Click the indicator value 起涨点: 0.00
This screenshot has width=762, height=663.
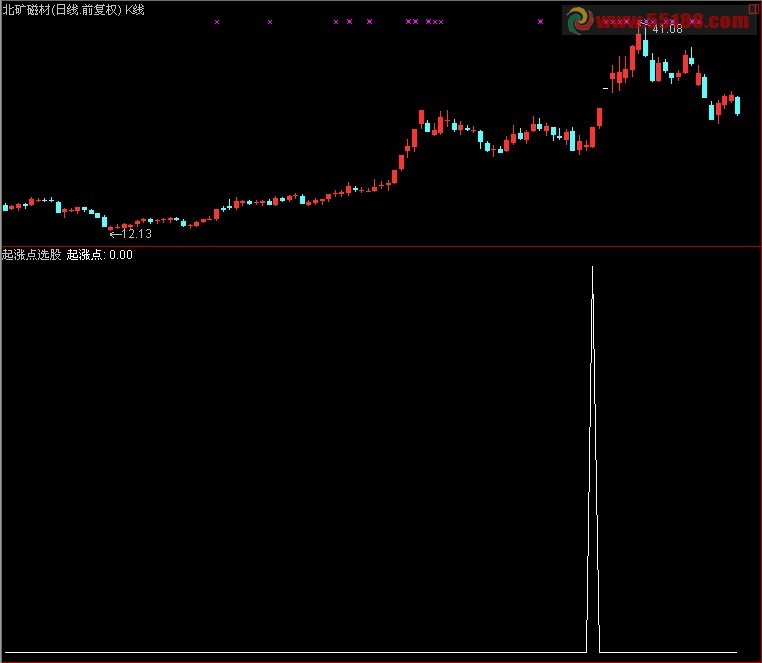pos(100,255)
